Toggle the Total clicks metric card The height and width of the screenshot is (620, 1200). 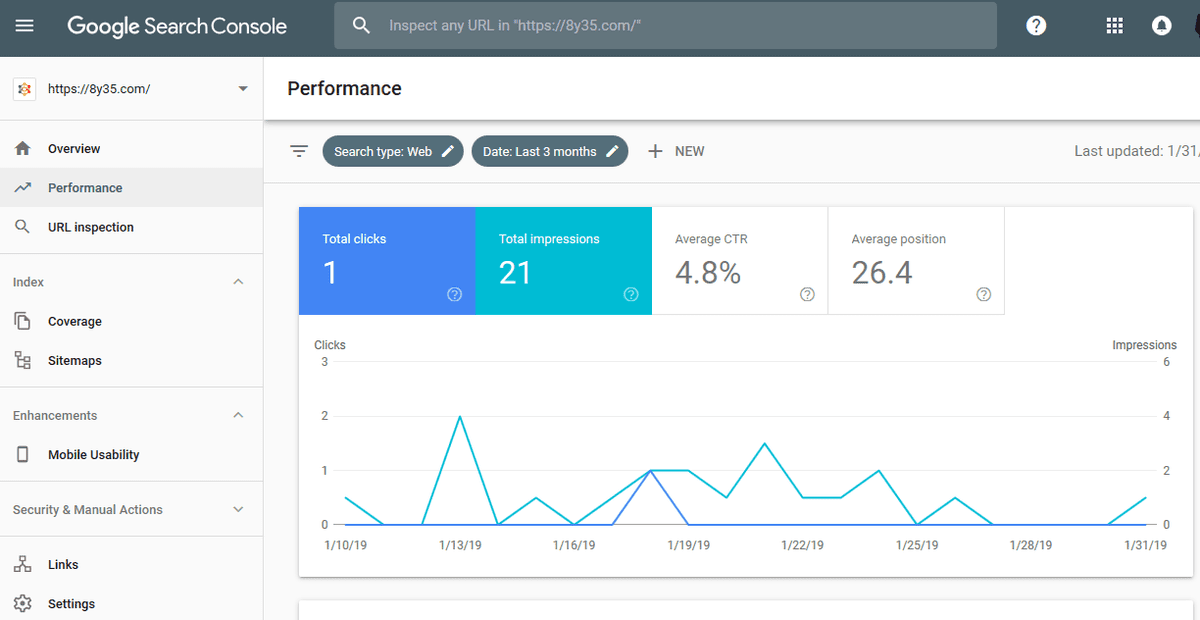click(x=386, y=260)
